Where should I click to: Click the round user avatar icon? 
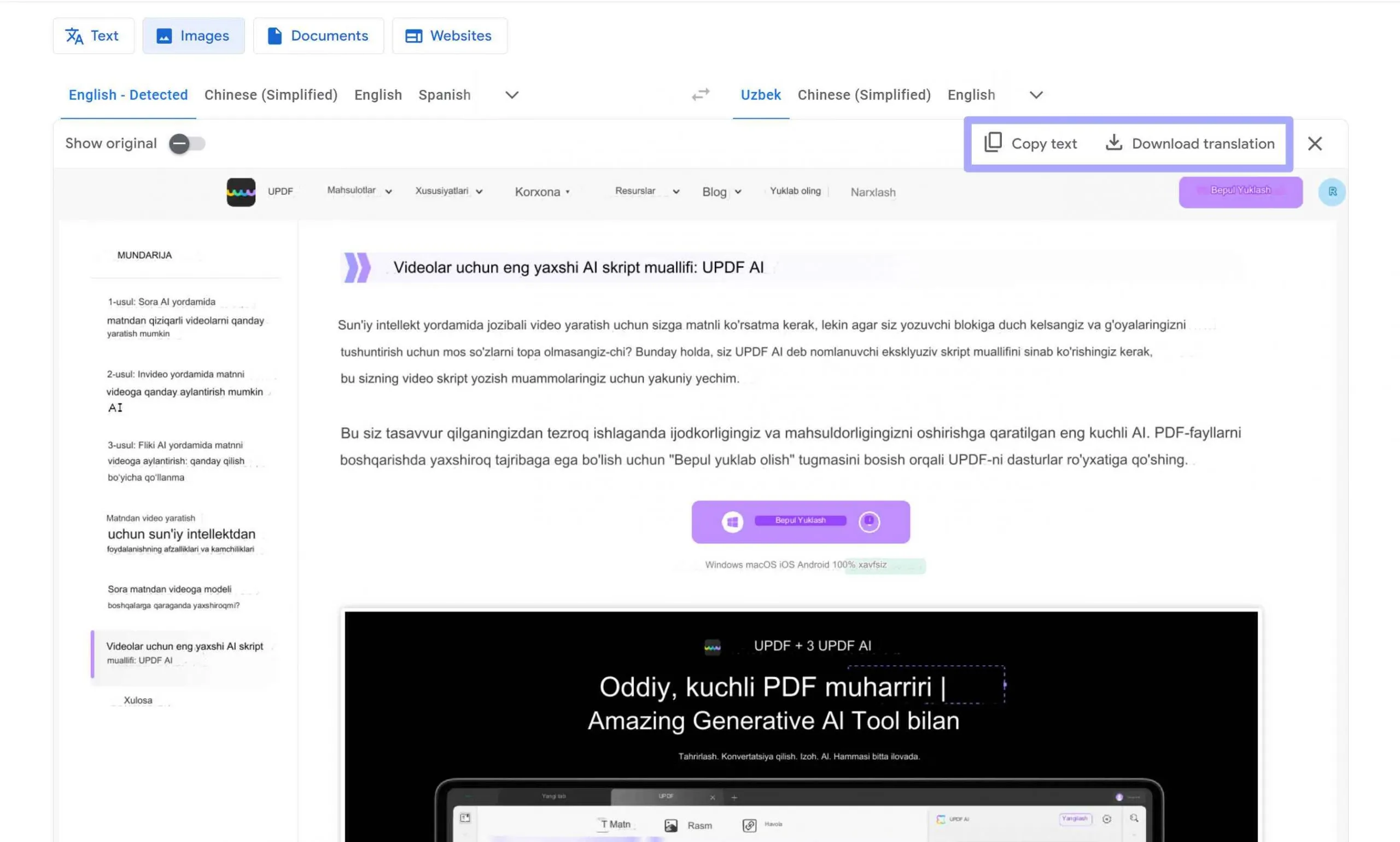click(x=1332, y=192)
